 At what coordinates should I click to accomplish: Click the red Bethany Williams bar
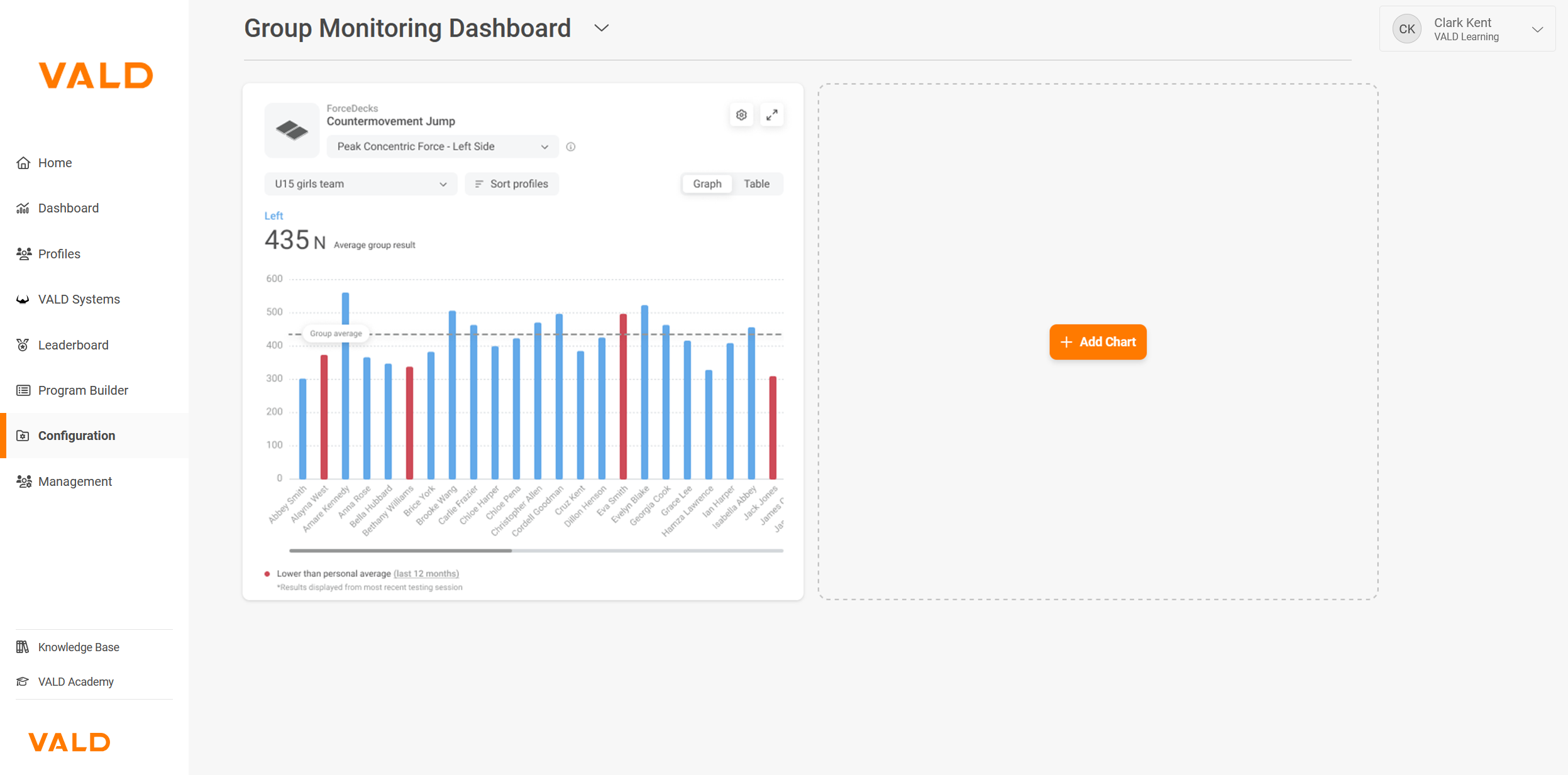pyautogui.click(x=409, y=423)
